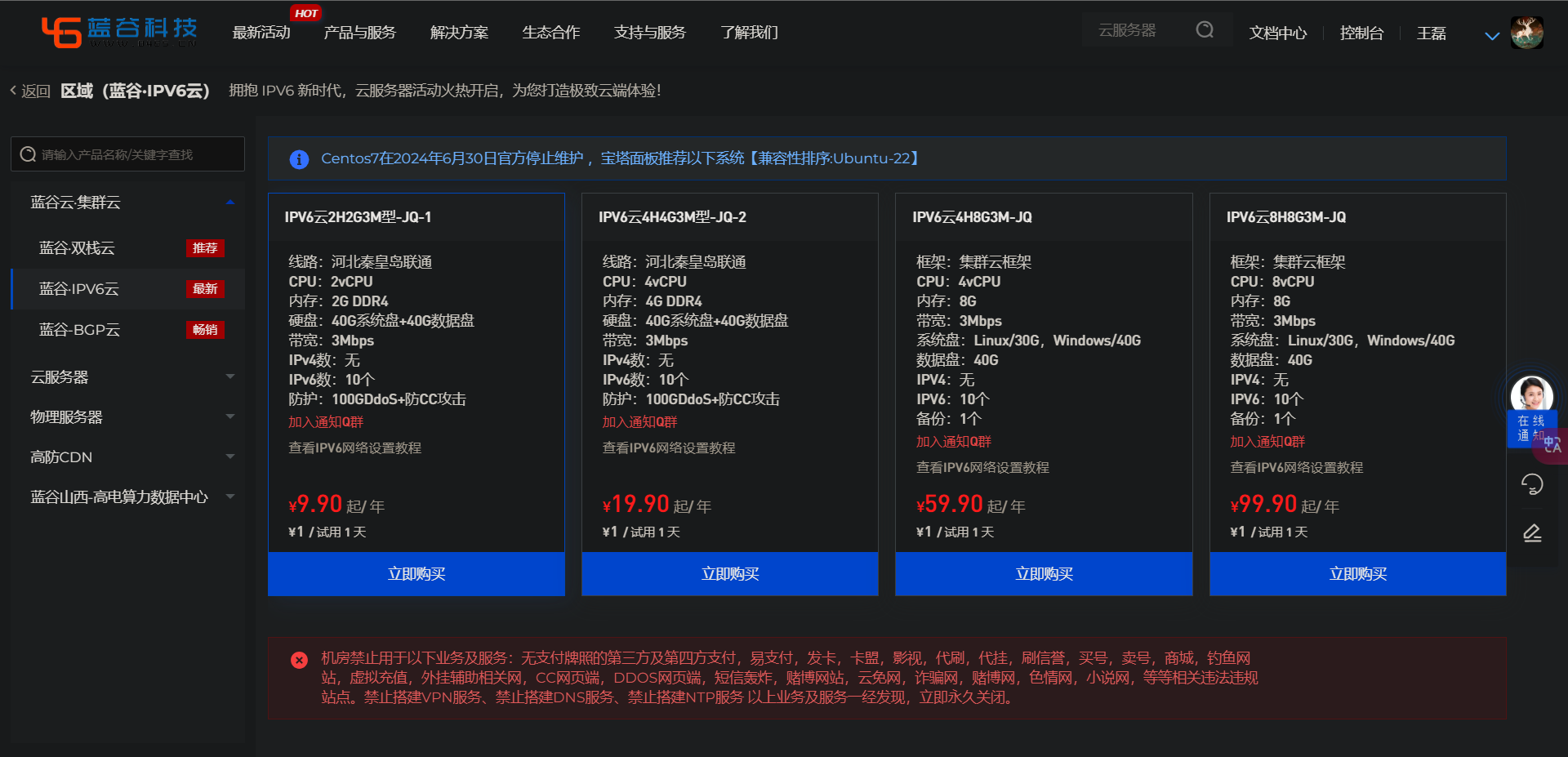This screenshot has width=1568, height=757.
Task: Collapse the 蓝谷云-集群云 section
Action: (128, 203)
